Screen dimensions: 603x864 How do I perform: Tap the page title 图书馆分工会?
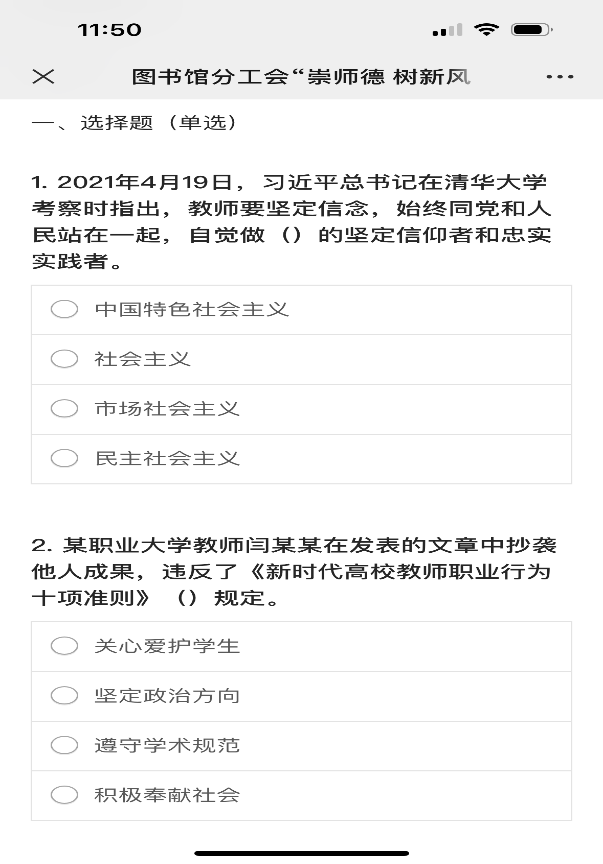click(x=301, y=77)
